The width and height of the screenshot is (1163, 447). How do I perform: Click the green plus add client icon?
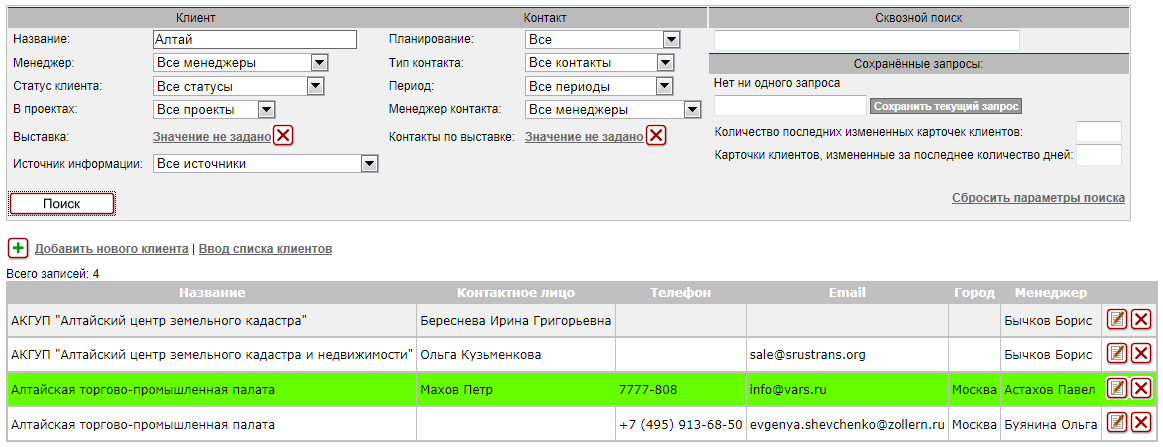pyautogui.click(x=18, y=248)
